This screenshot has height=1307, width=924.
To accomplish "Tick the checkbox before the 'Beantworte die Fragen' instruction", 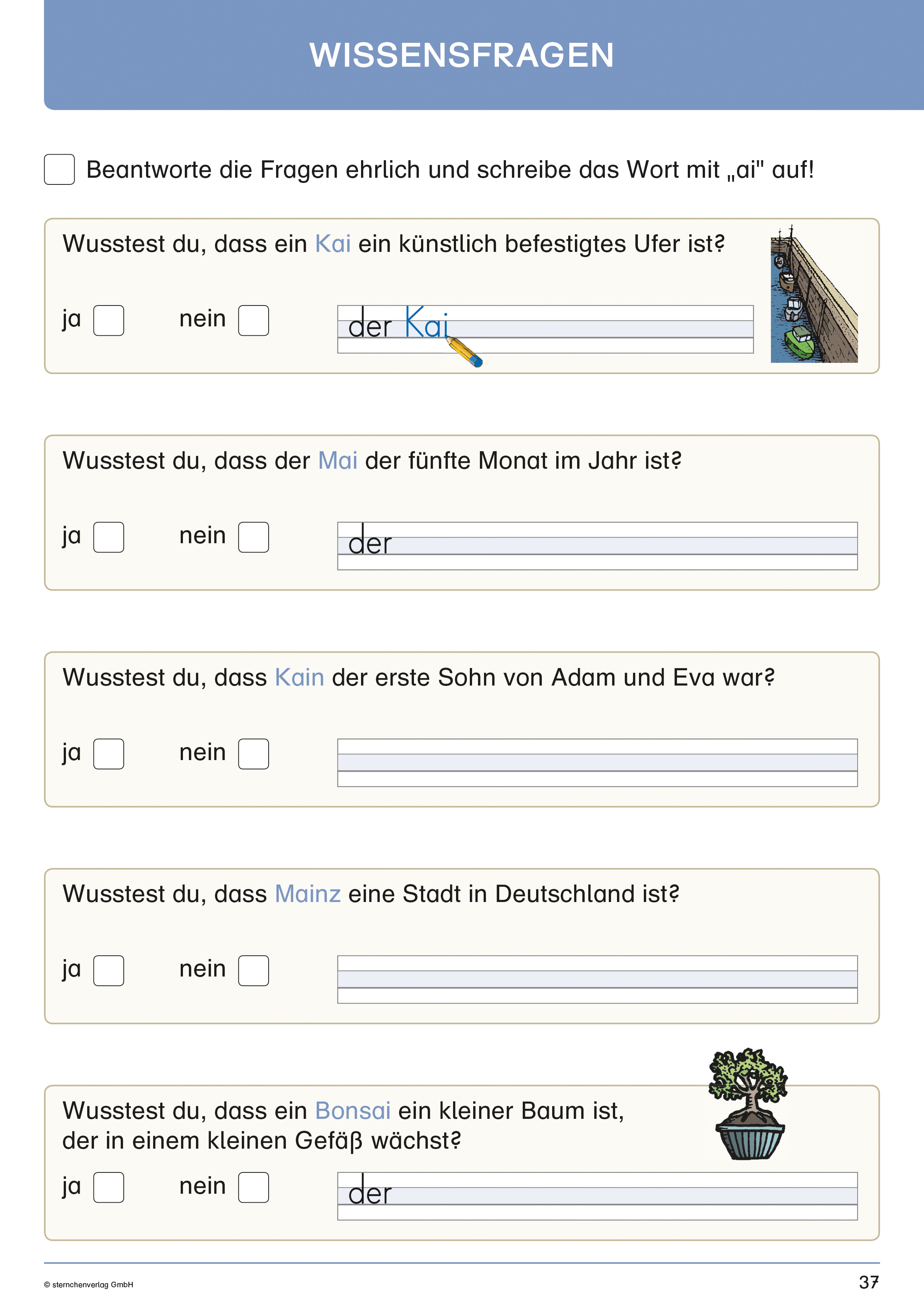I will [x=59, y=170].
